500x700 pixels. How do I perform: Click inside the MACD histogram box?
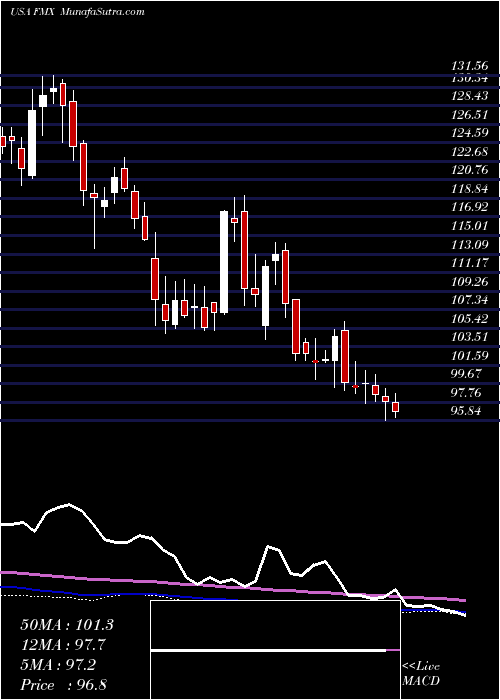[x=275, y=650]
